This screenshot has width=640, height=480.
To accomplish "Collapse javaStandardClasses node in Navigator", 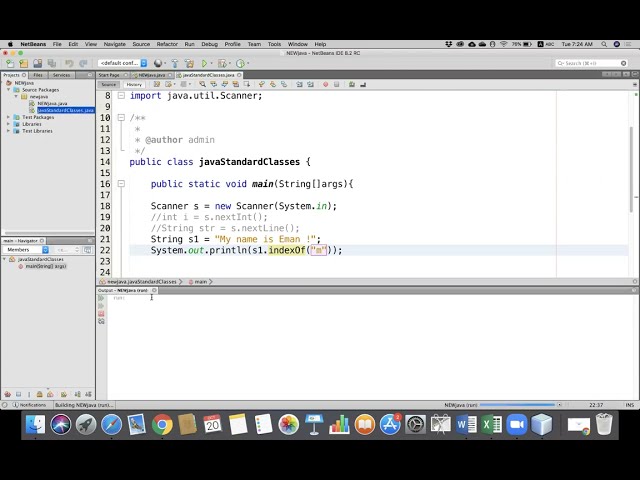I will click(5, 259).
